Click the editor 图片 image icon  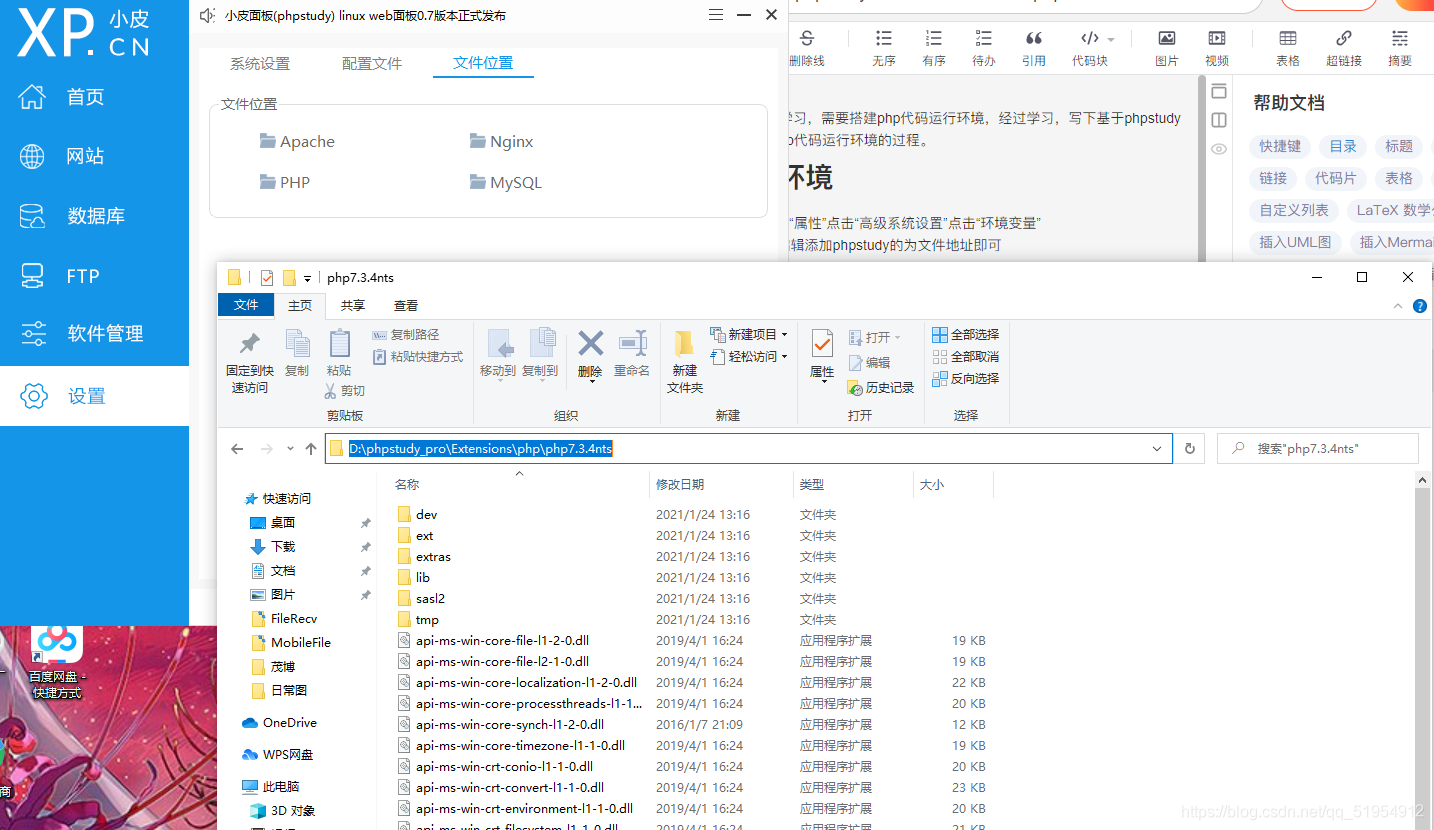[1167, 38]
